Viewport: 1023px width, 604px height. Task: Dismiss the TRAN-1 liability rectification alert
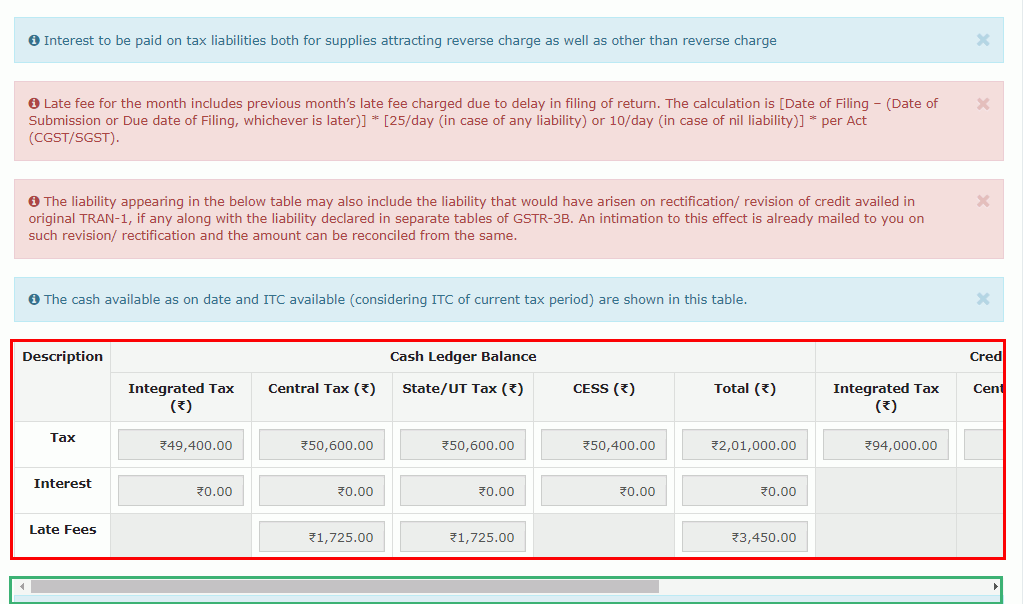click(x=983, y=201)
